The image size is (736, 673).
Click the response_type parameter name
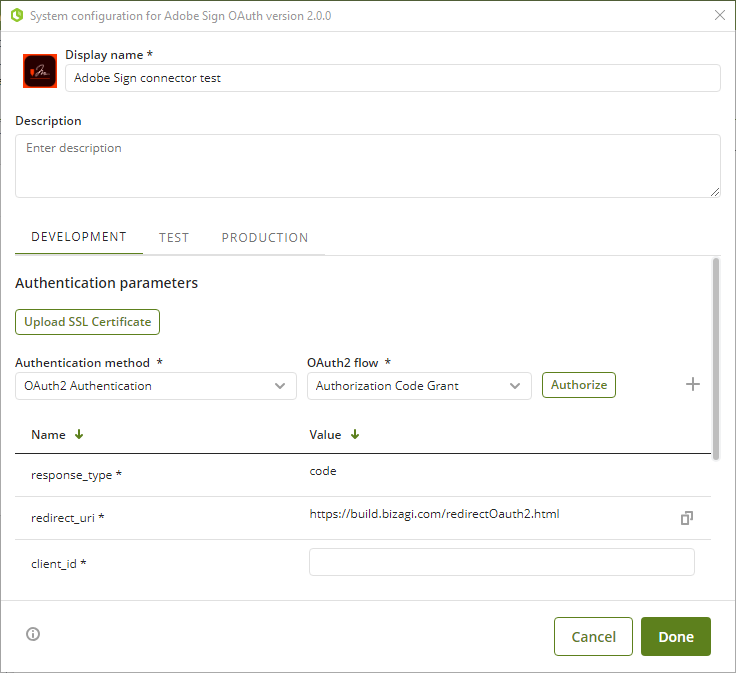[76, 475]
